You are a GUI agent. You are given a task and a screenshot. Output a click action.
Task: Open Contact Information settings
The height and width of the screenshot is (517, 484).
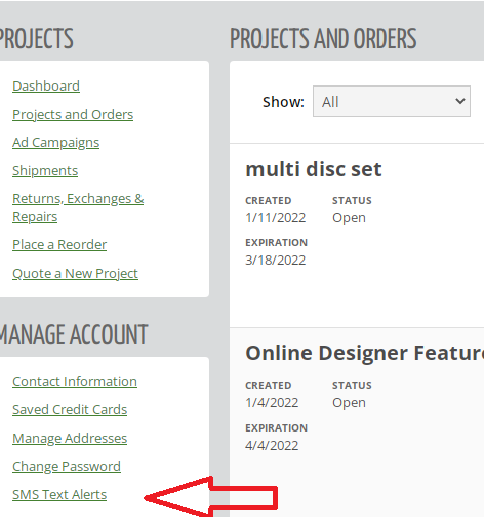coord(74,381)
